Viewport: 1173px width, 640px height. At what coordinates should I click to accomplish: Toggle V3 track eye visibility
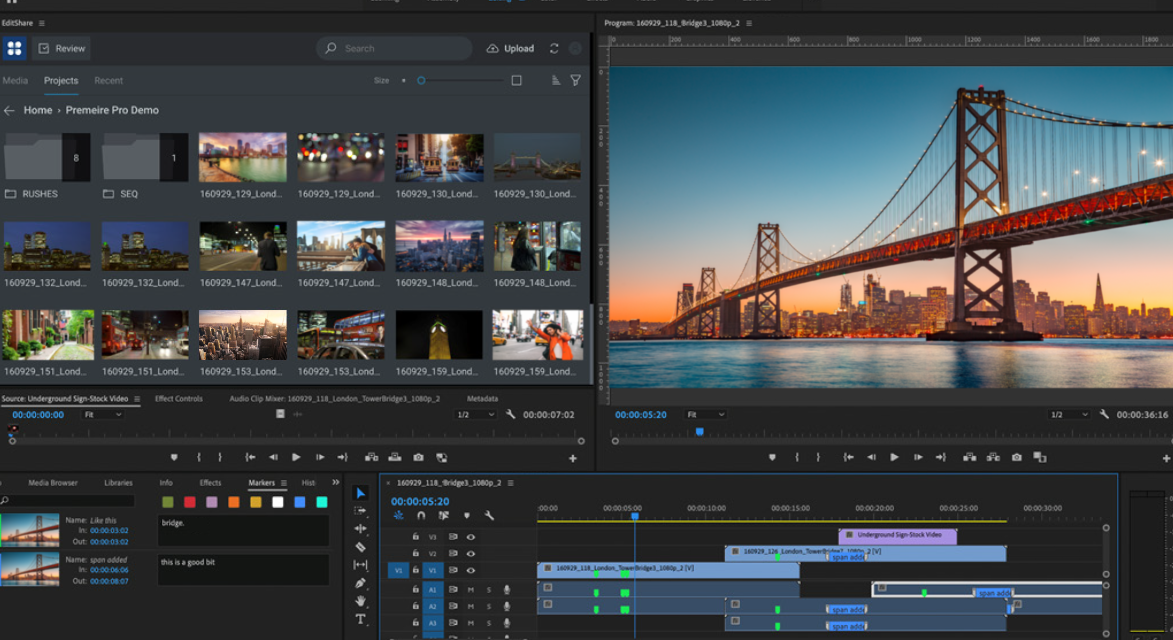click(471, 537)
